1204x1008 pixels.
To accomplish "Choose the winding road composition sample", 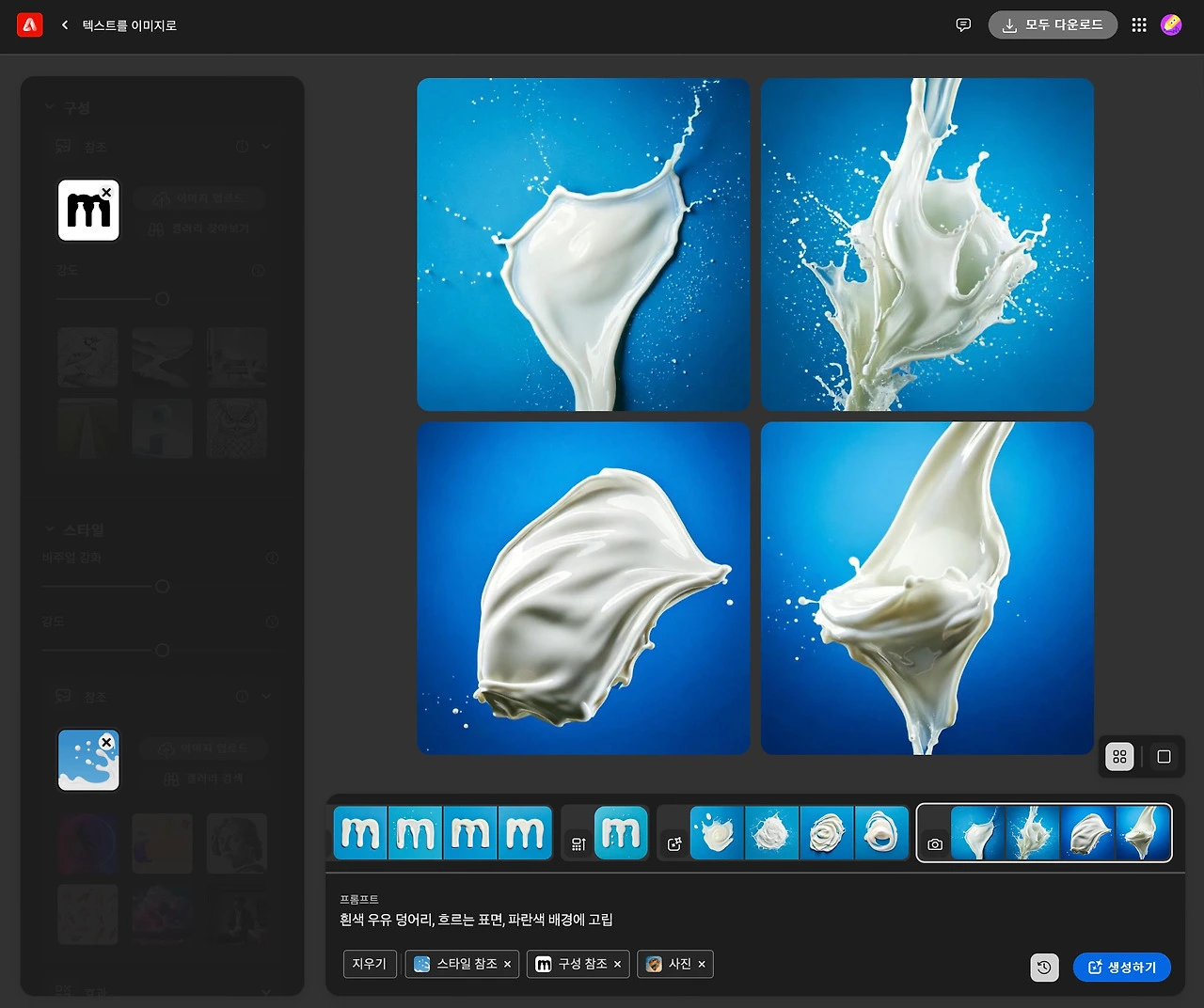I will pyautogui.click(x=163, y=358).
